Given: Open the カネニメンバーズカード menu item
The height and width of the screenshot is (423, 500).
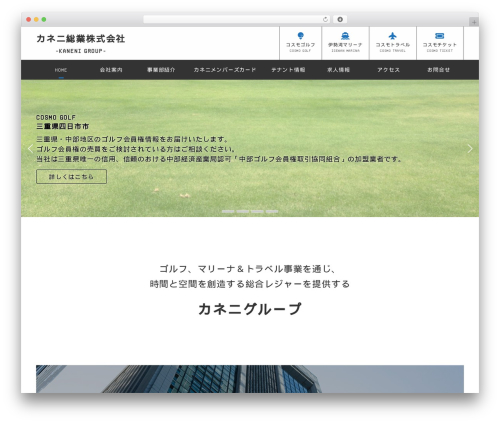Looking at the screenshot, I should 225,70.
